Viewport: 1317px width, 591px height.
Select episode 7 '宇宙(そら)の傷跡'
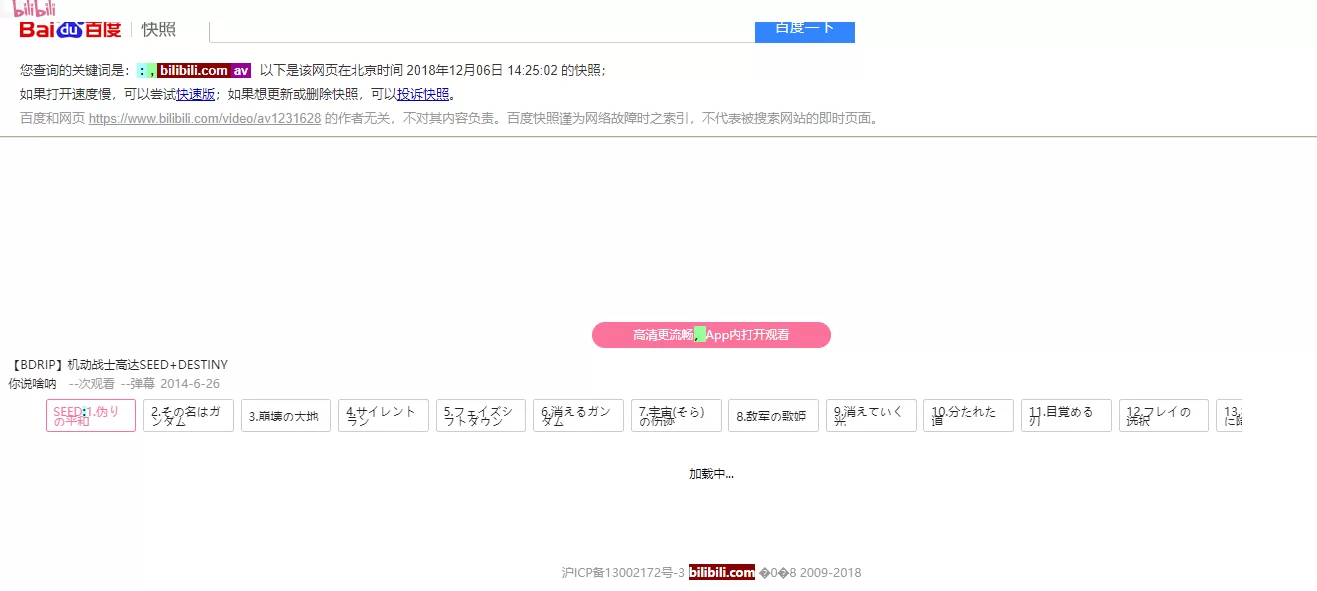pyautogui.click(x=676, y=416)
